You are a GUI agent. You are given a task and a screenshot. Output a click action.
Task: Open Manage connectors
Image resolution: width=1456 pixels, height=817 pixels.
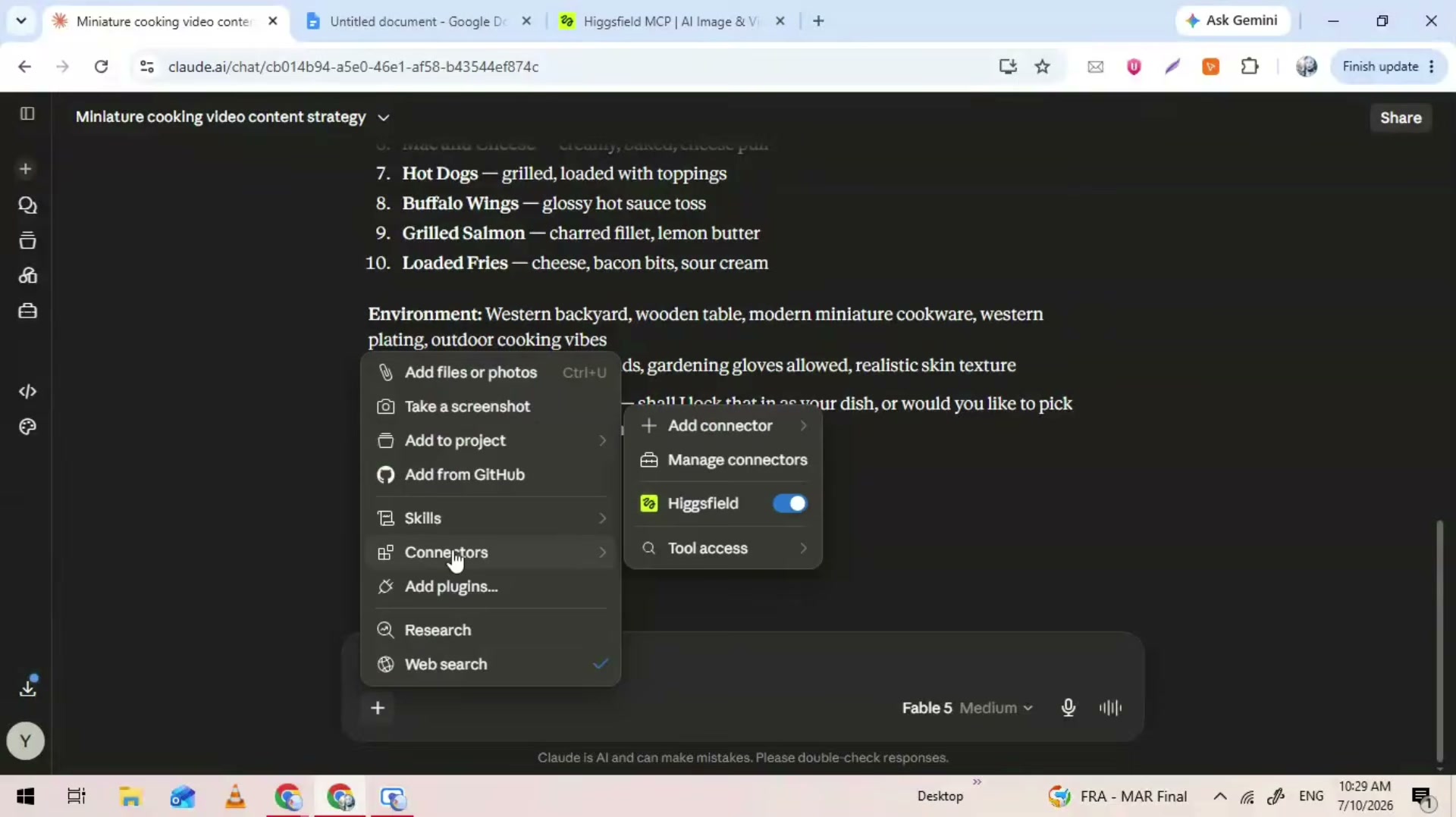click(723, 460)
